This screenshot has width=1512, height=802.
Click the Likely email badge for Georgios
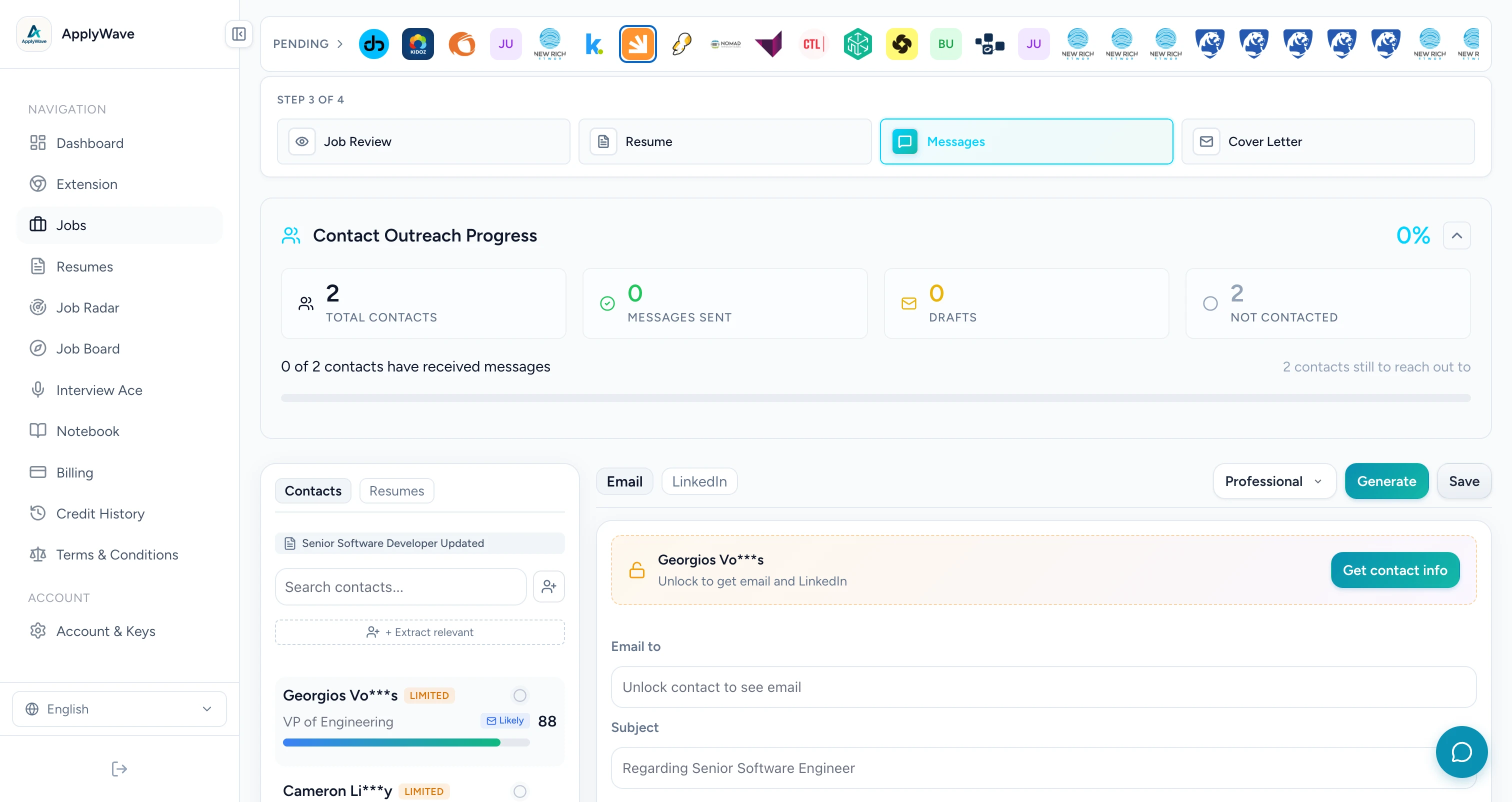[505, 720]
